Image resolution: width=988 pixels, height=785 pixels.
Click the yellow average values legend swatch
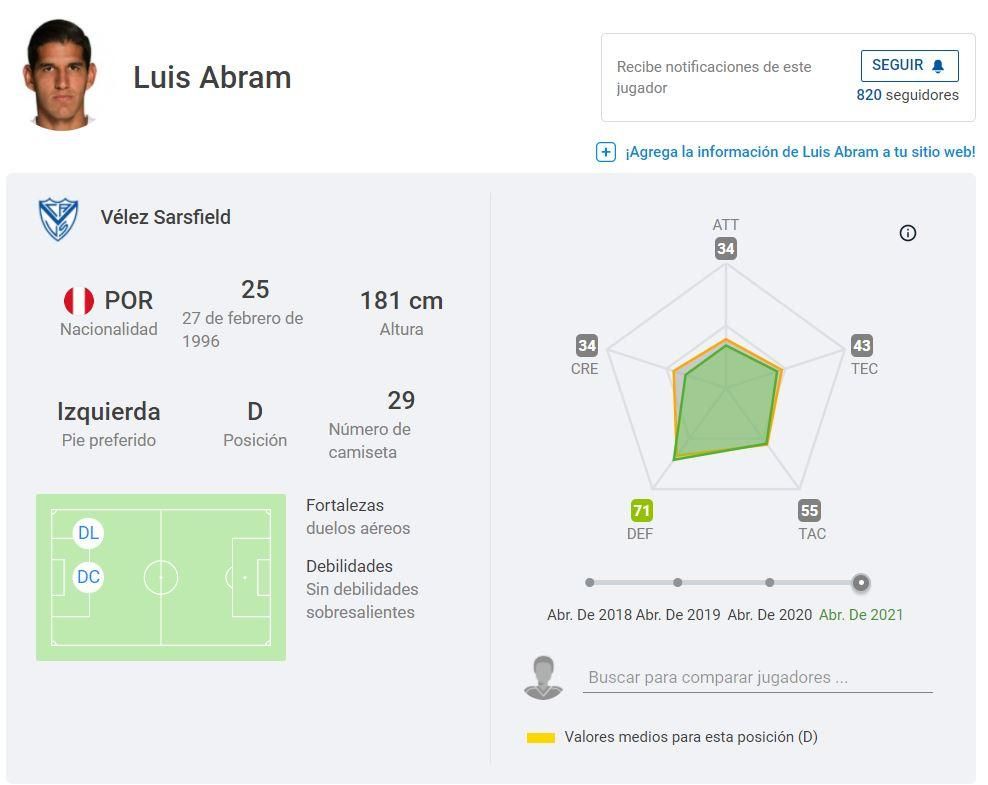pyautogui.click(x=541, y=738)
